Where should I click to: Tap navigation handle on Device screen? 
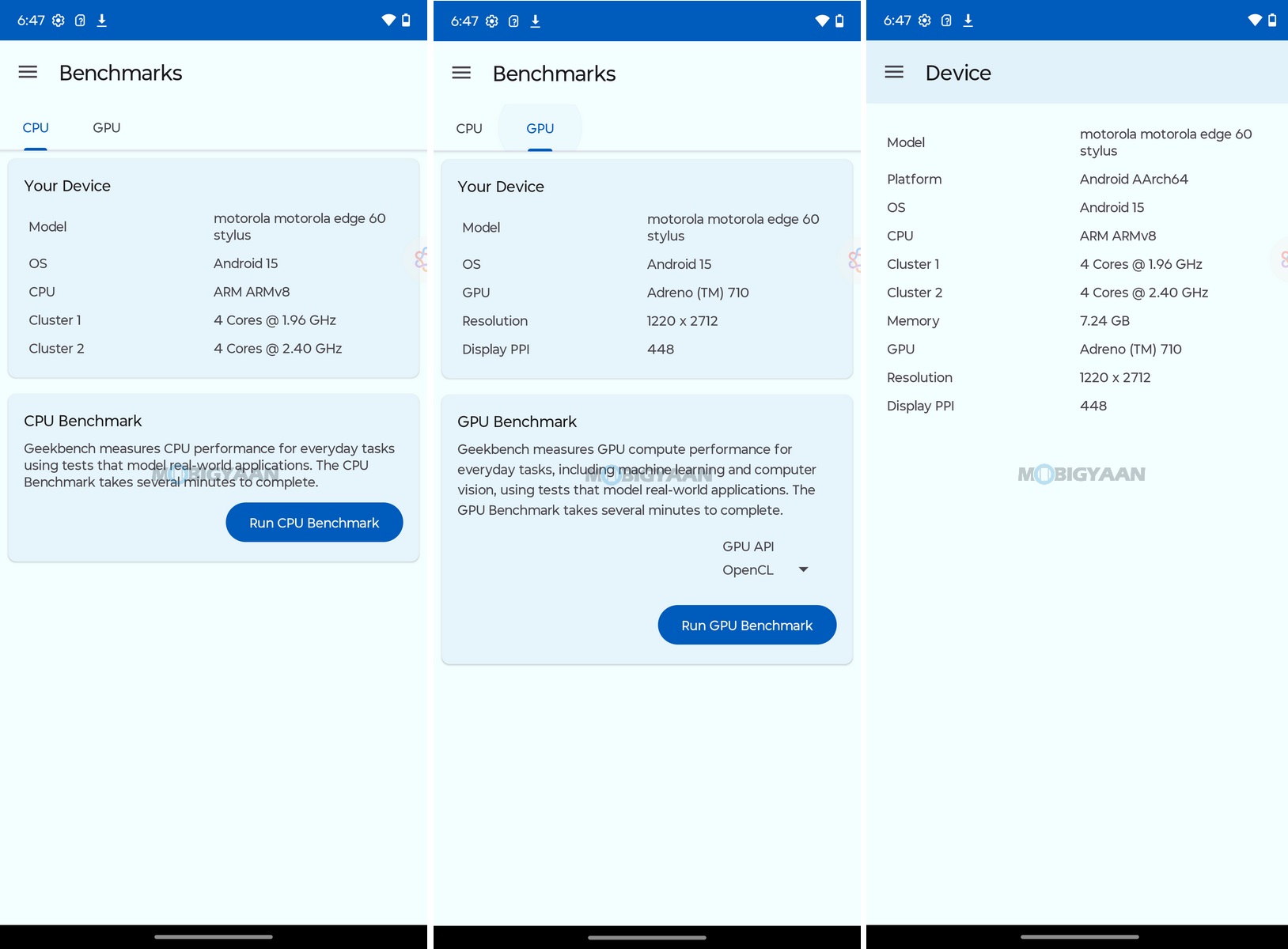1080,937
